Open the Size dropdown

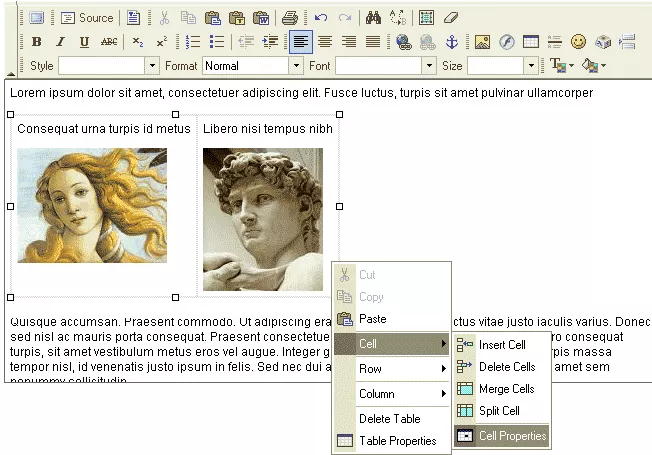(502, 66)
